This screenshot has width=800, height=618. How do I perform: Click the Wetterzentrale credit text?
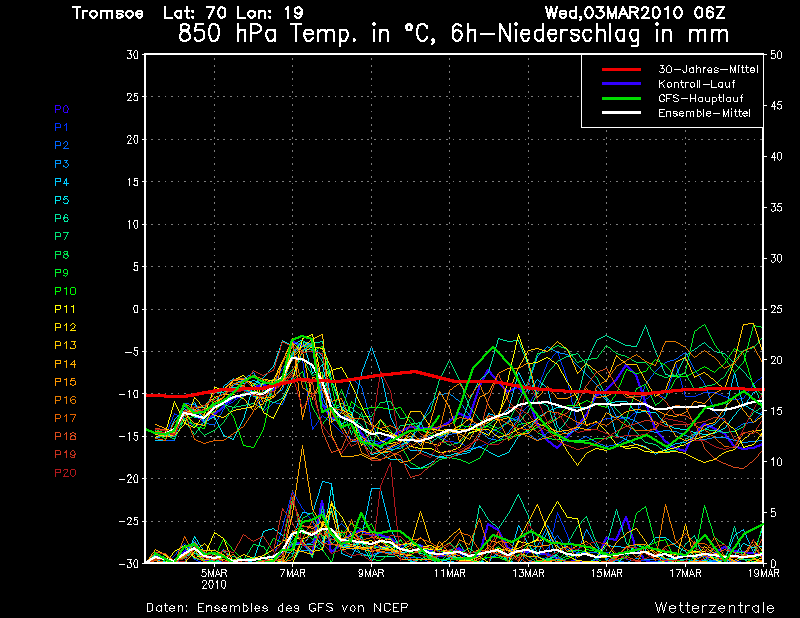714,607
